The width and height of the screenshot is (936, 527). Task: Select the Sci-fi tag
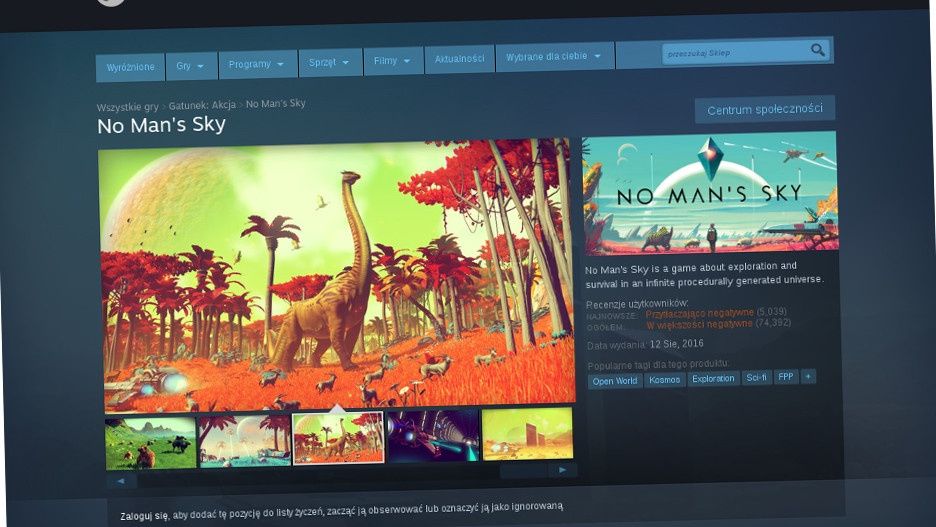tap(756, 377)
